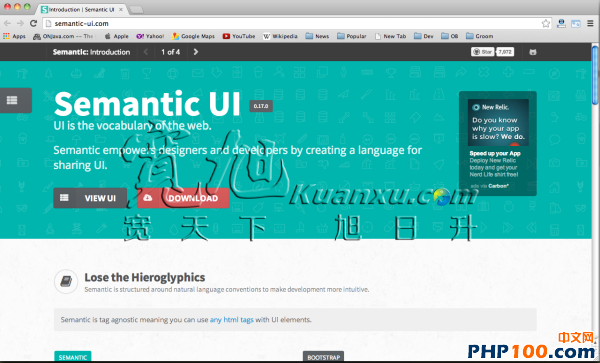Click the 1 of 4 page indicator

coord(171,52)
